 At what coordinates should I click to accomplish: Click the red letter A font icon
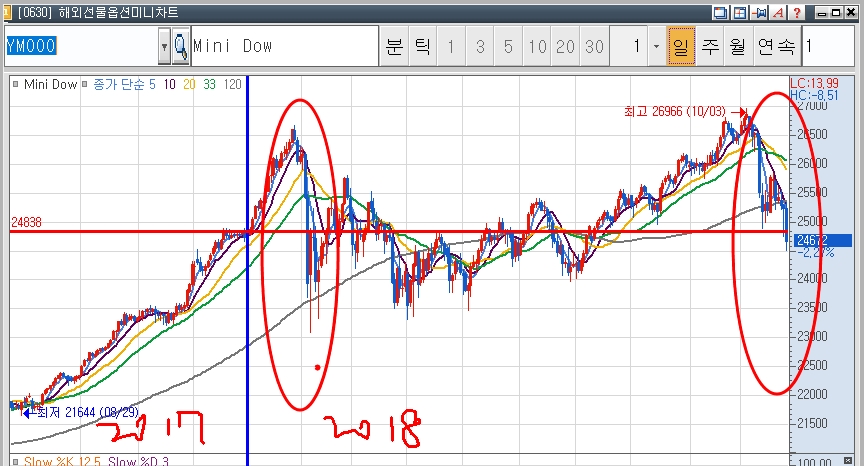pyautogui.click(x=778, y=13)
